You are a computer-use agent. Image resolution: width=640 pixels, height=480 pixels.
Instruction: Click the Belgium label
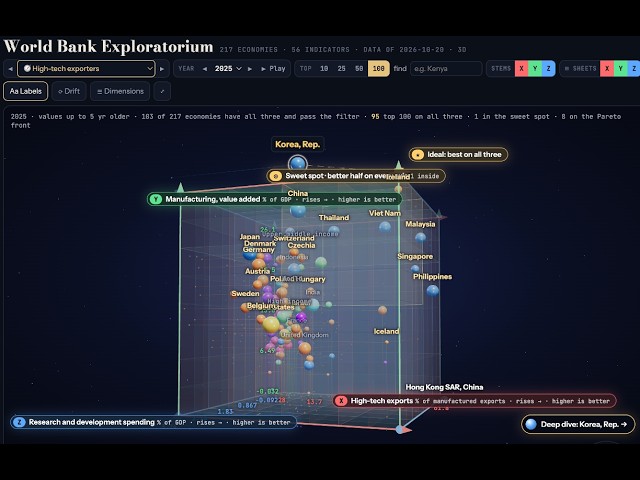260,305
